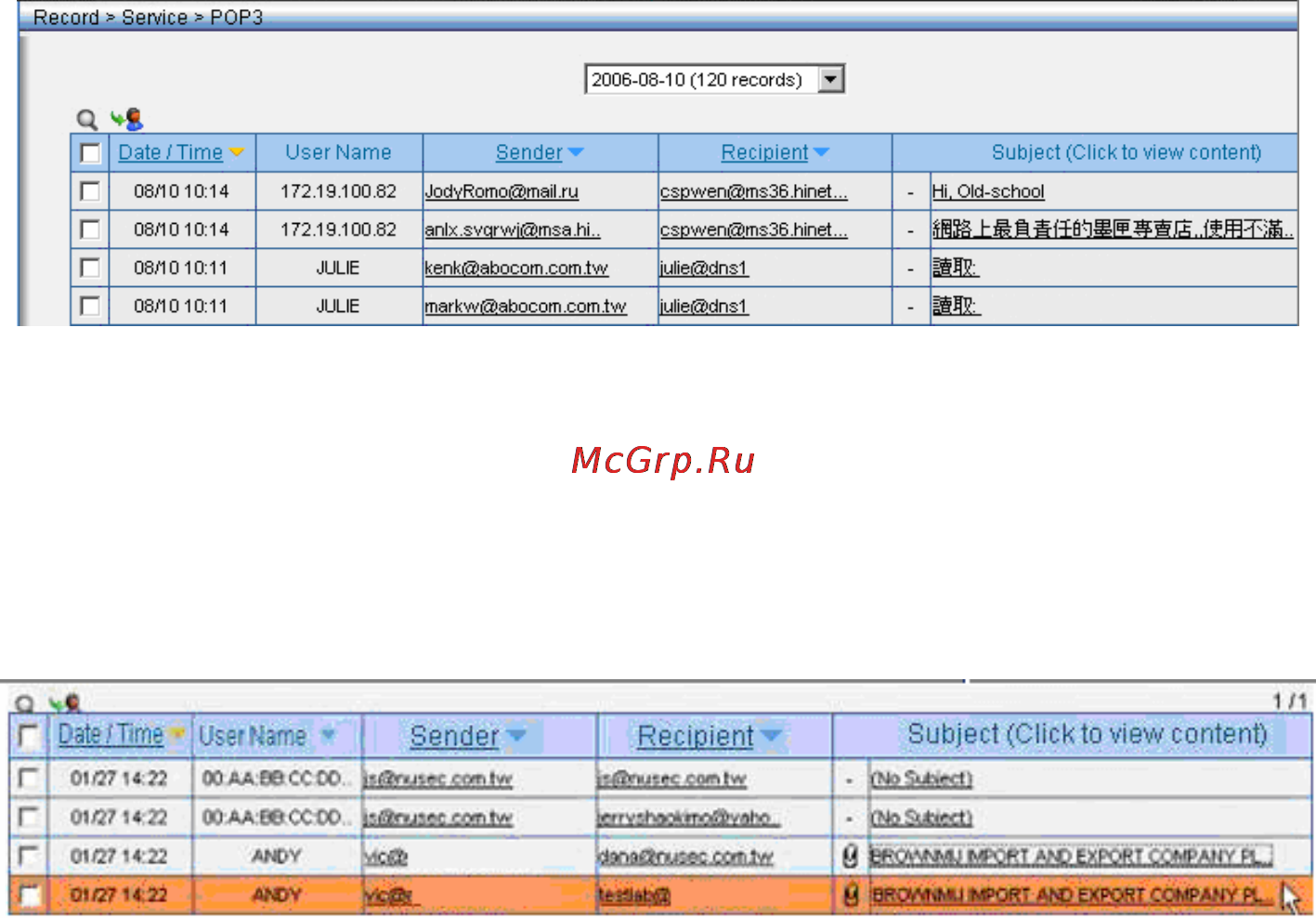
Task: Open sender vic@ in the orange highlighted row
Action: [x=390, y=895]
